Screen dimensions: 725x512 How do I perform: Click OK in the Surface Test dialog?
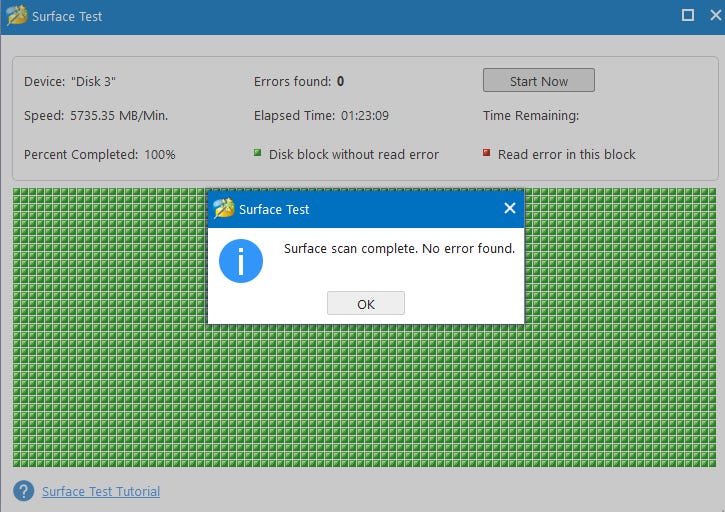[x=366, y=303]
